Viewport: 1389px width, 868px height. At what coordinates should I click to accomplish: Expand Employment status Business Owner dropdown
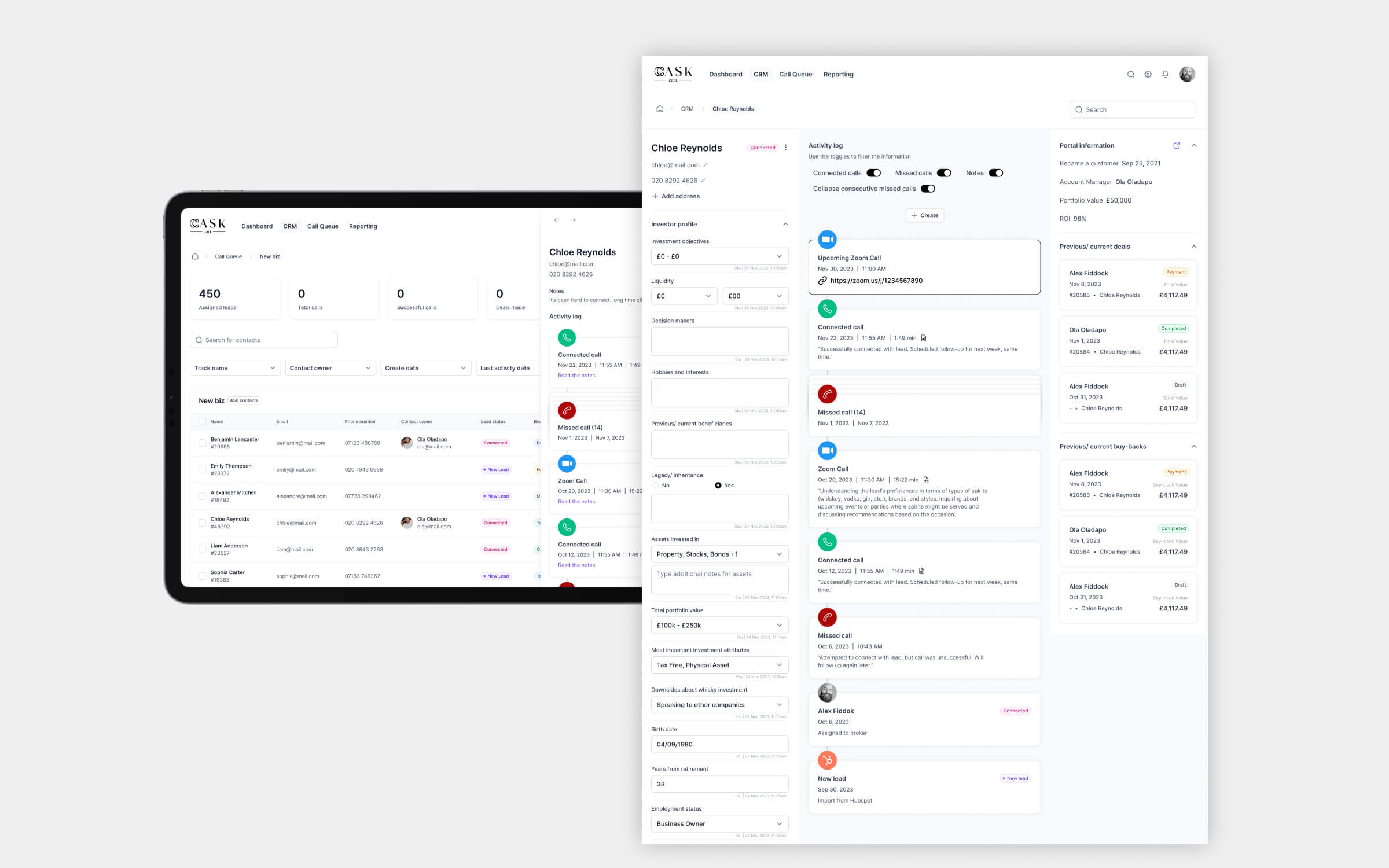719,823
